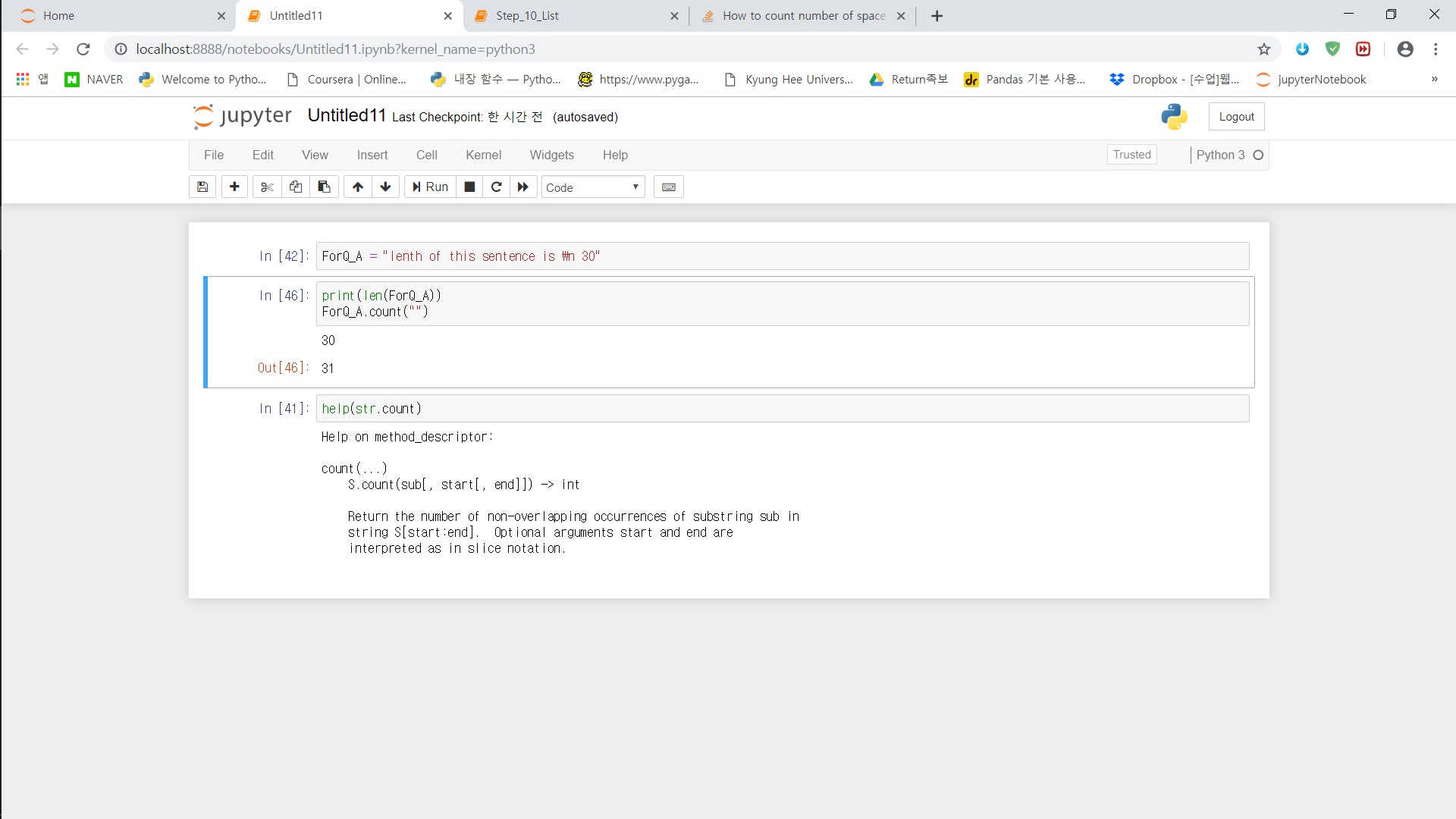Close the Step_10_List browser tab
This screenshot has height=819, width=1456.
[x=674, y=16]
